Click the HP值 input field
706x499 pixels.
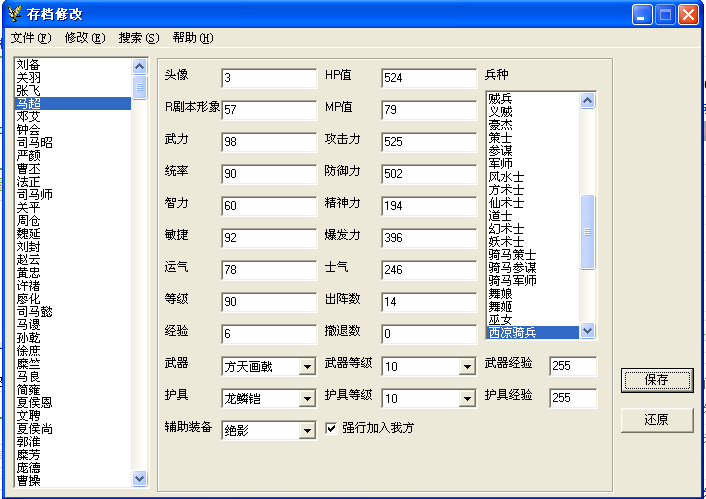coord(429,78)
